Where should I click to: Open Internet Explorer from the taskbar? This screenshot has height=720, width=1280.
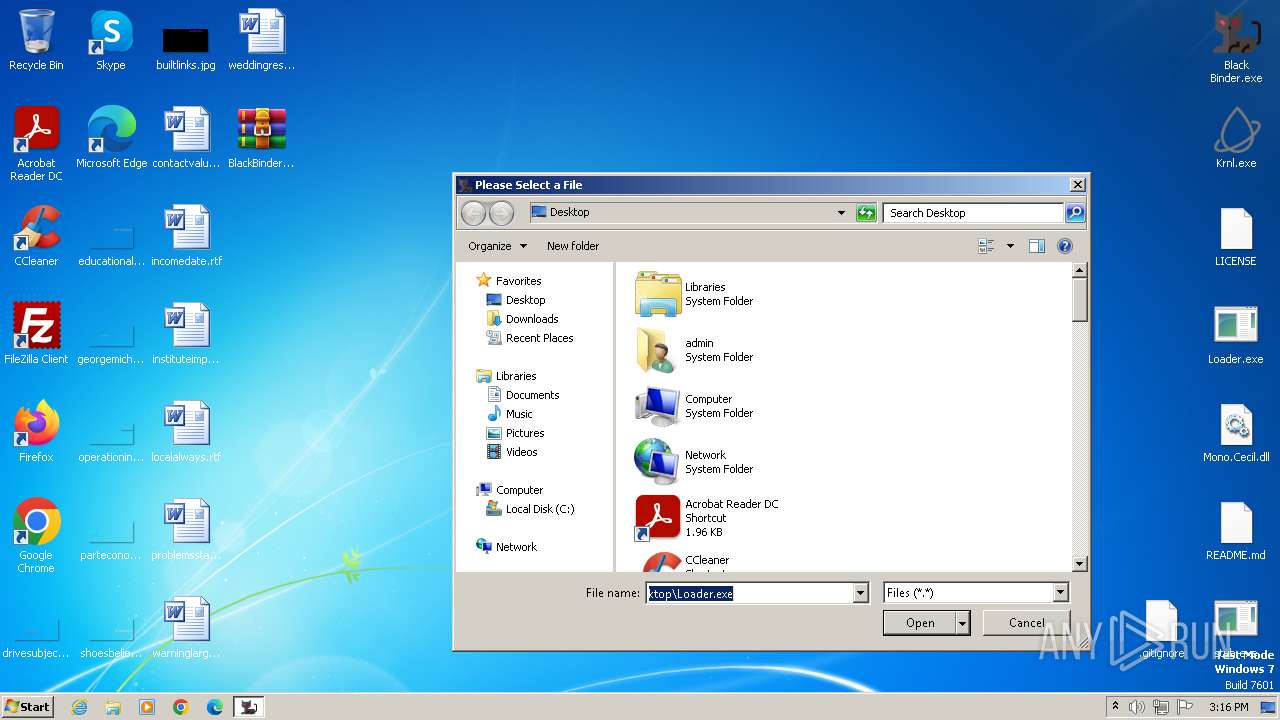tap(79, 707)
